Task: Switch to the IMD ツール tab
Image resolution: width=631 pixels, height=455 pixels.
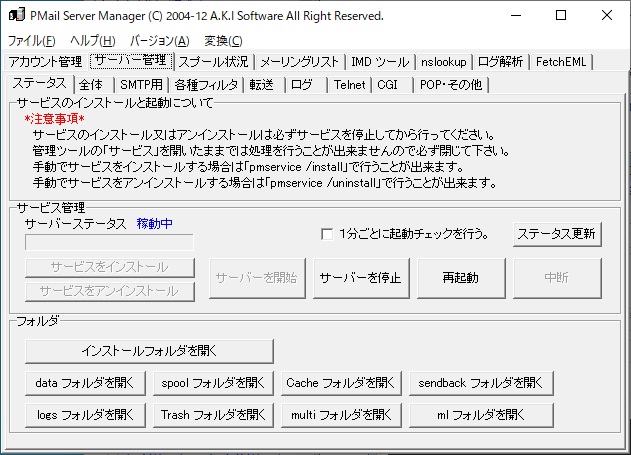Action: pos(380,62)
